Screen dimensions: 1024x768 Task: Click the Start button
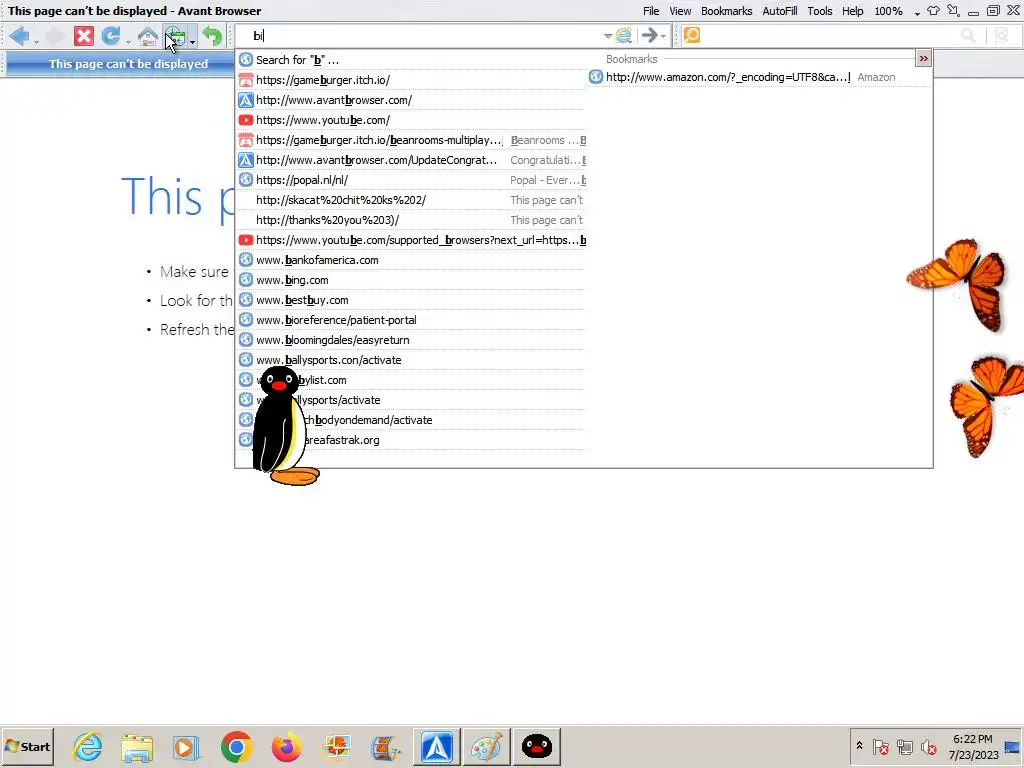coord(27,746)
